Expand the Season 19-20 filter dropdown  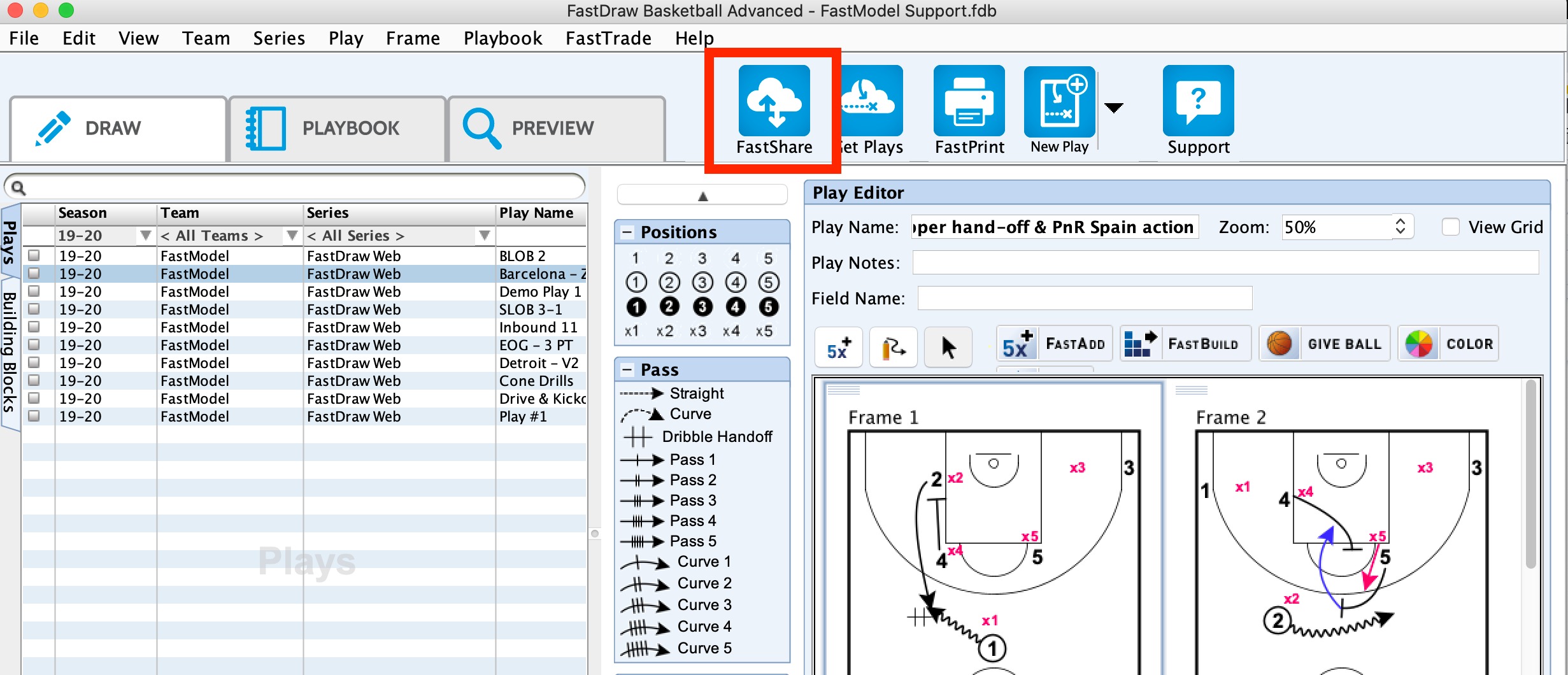click(146, 236)
